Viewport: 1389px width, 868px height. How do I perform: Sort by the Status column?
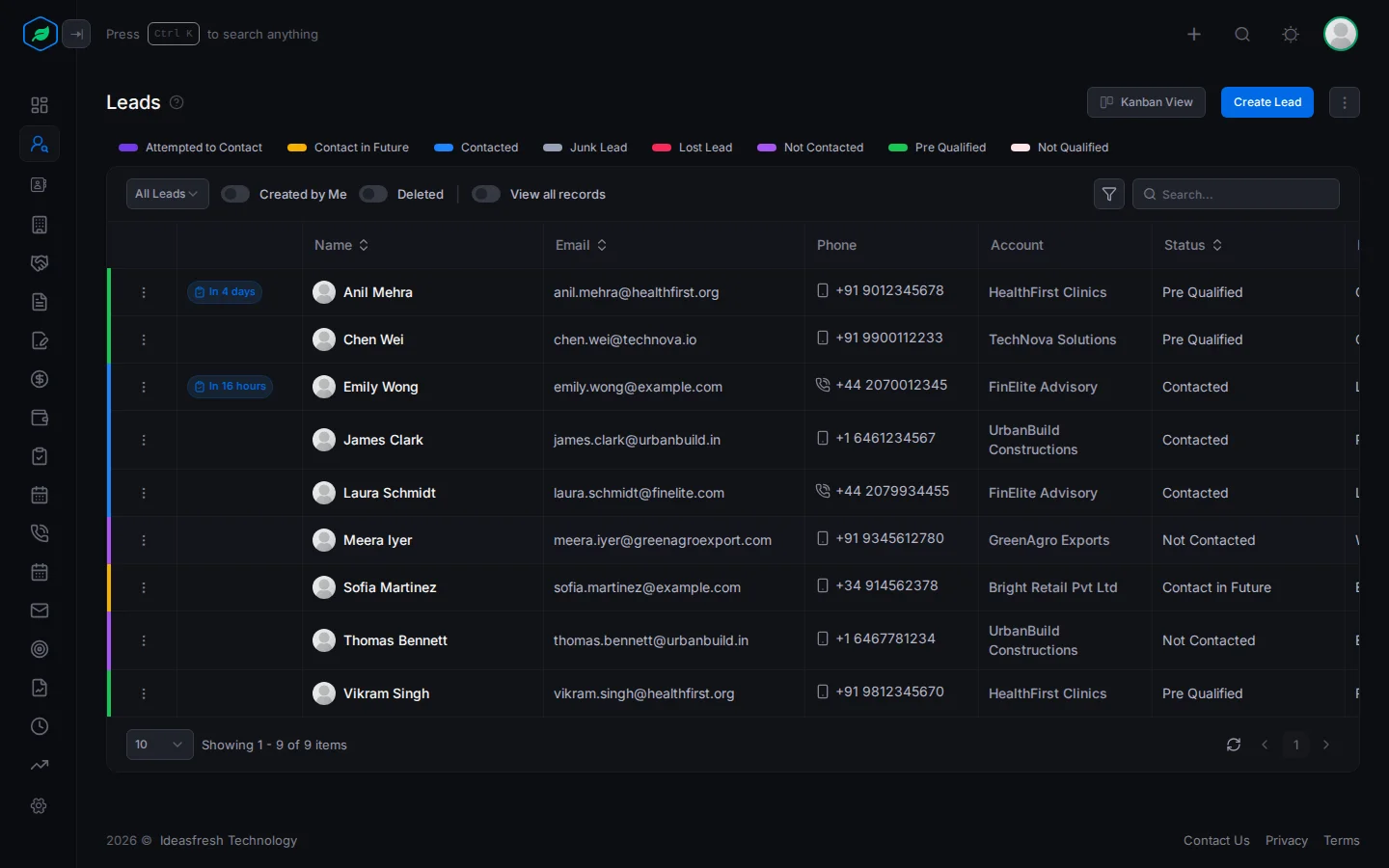[x=1193, y=245]
